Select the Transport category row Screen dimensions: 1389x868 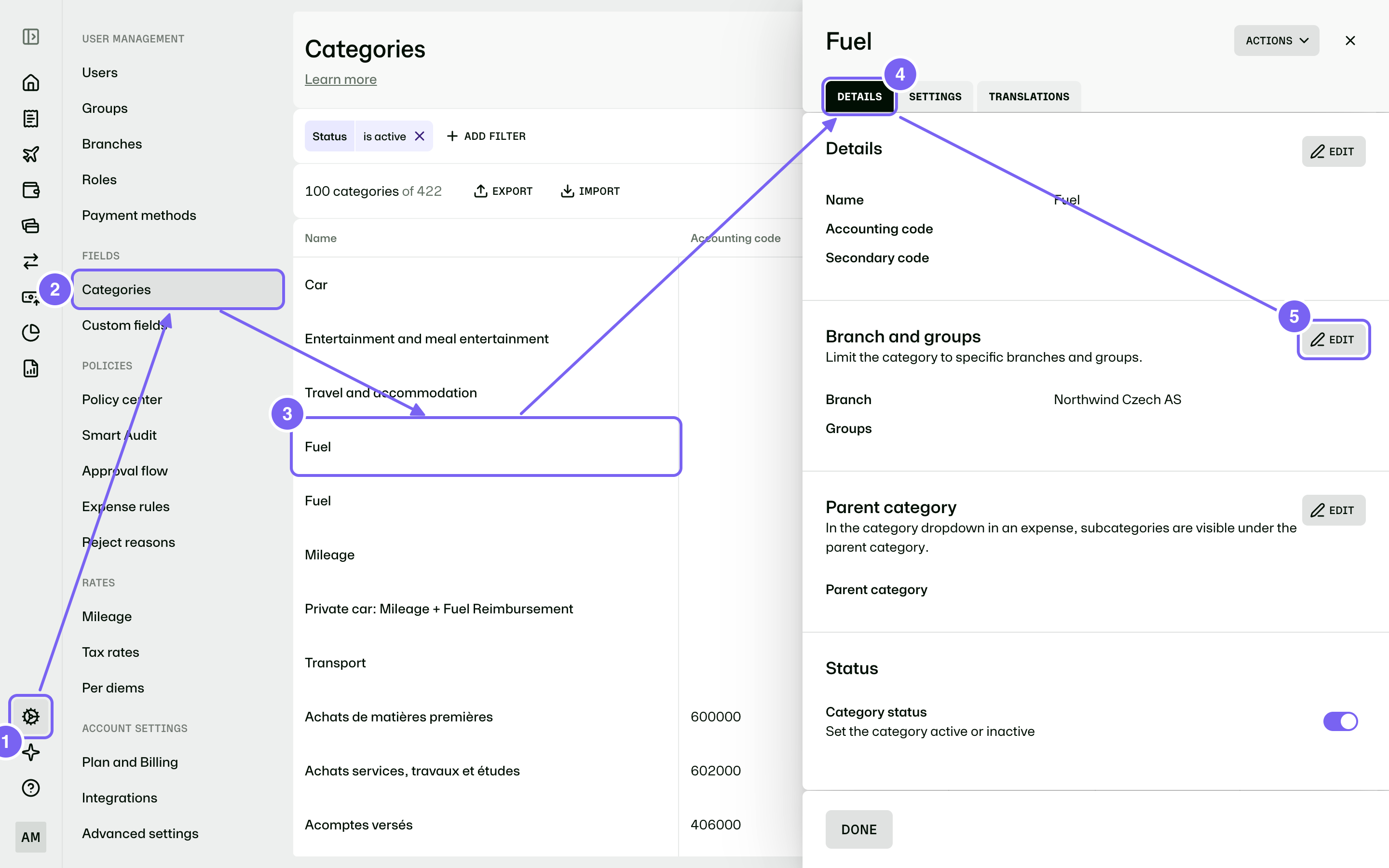(486, 663)
